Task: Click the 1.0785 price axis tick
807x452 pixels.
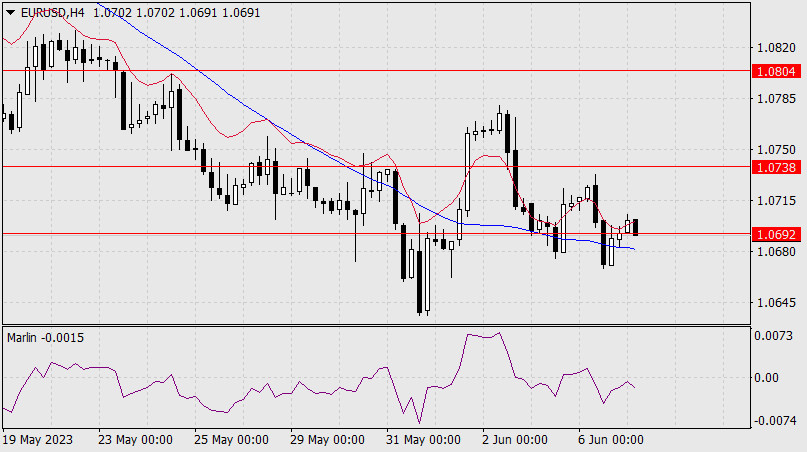Action: [777, 98]
